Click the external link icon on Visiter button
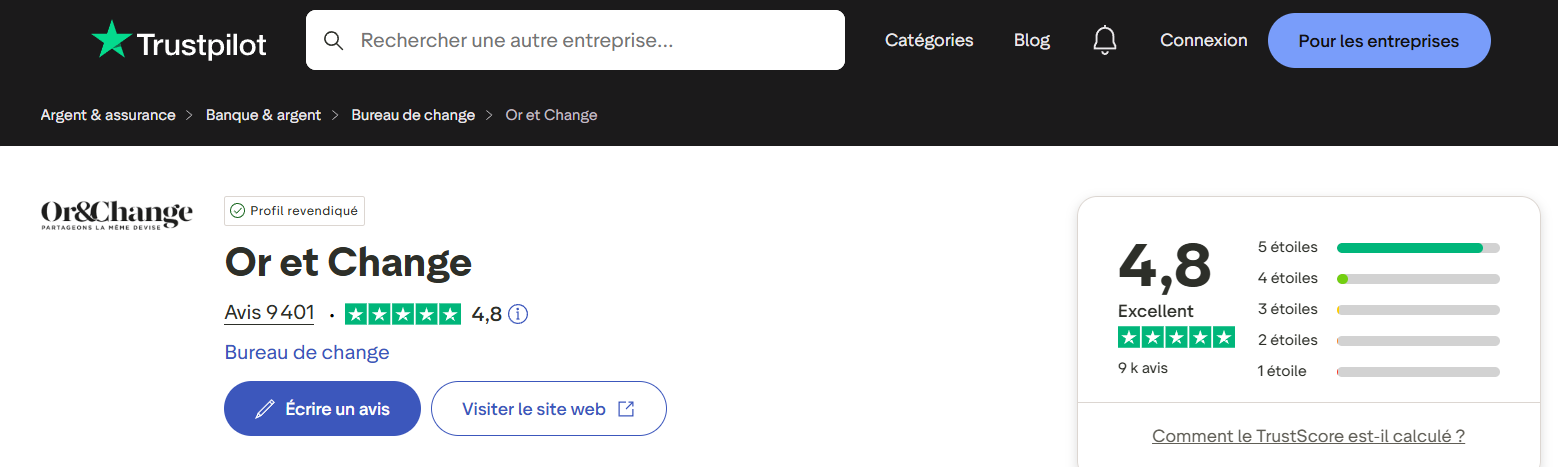 click(626, 409)
